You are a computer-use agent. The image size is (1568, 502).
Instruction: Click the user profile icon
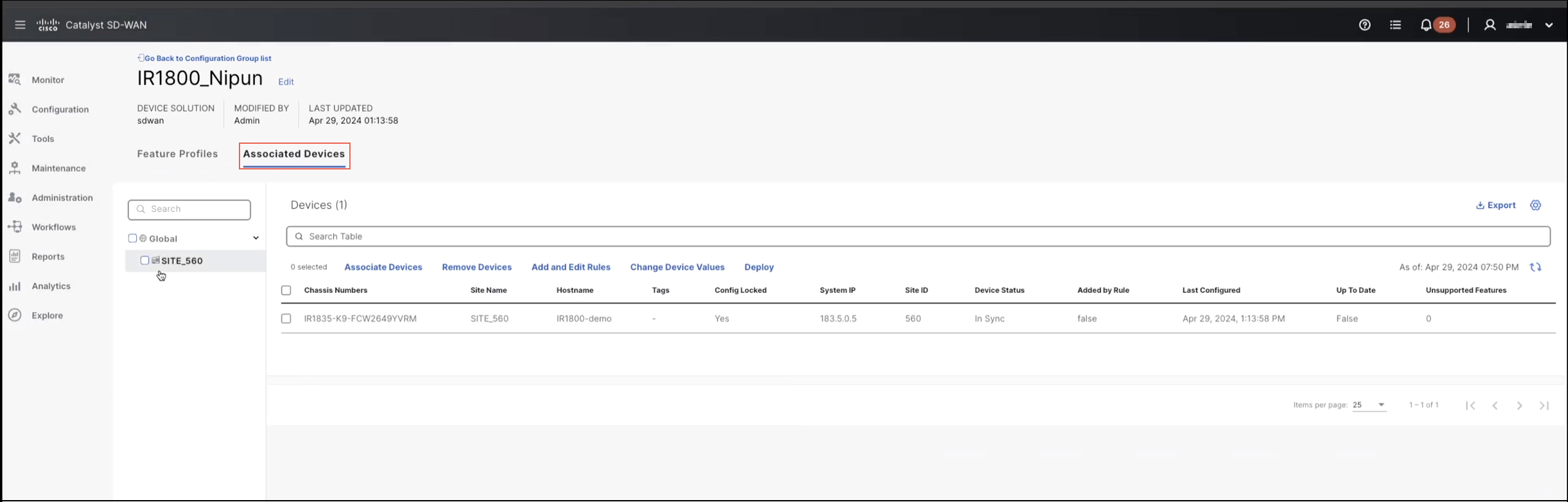tap(1490, 25)
